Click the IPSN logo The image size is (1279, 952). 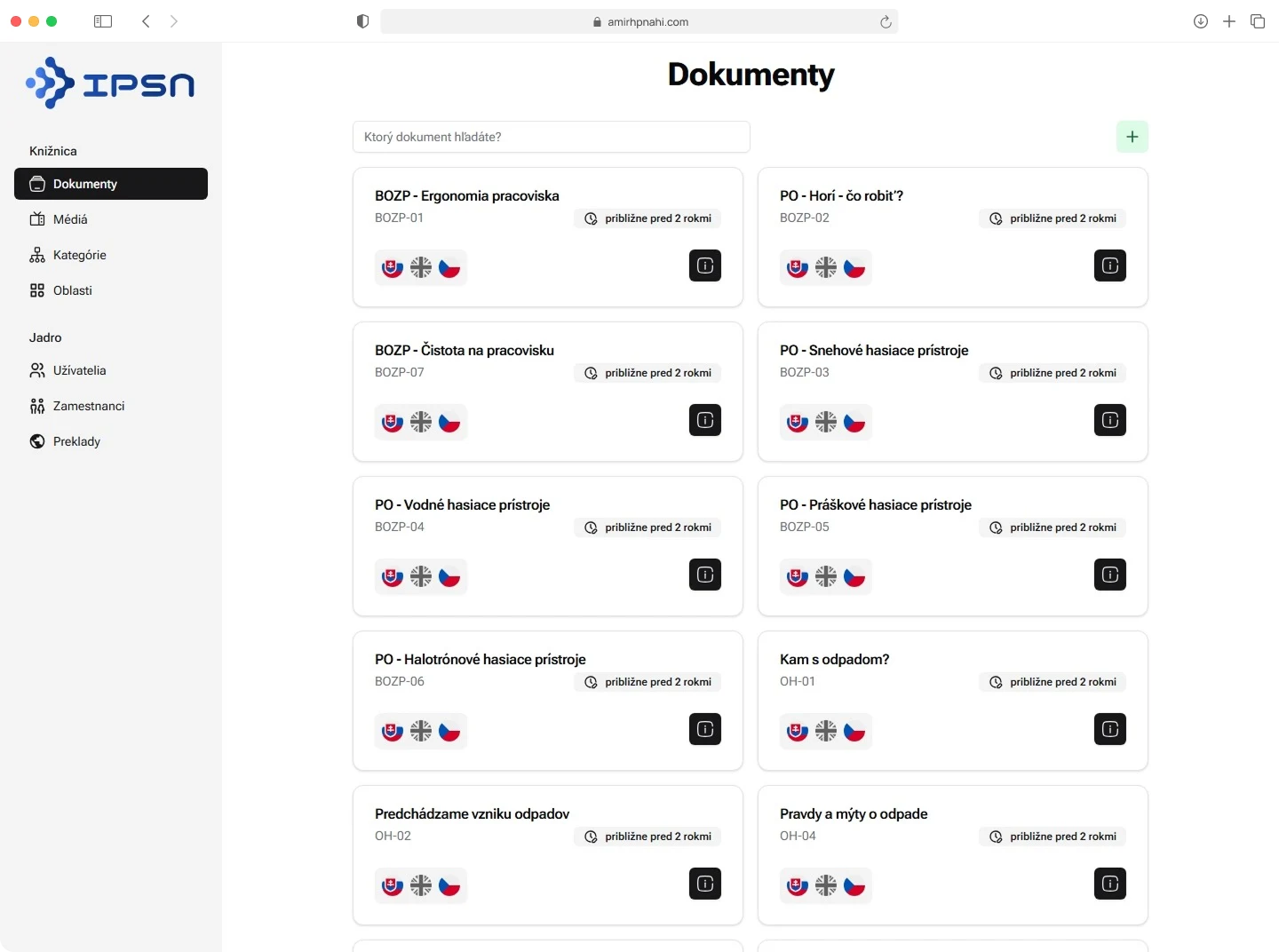tap(109, 82)
